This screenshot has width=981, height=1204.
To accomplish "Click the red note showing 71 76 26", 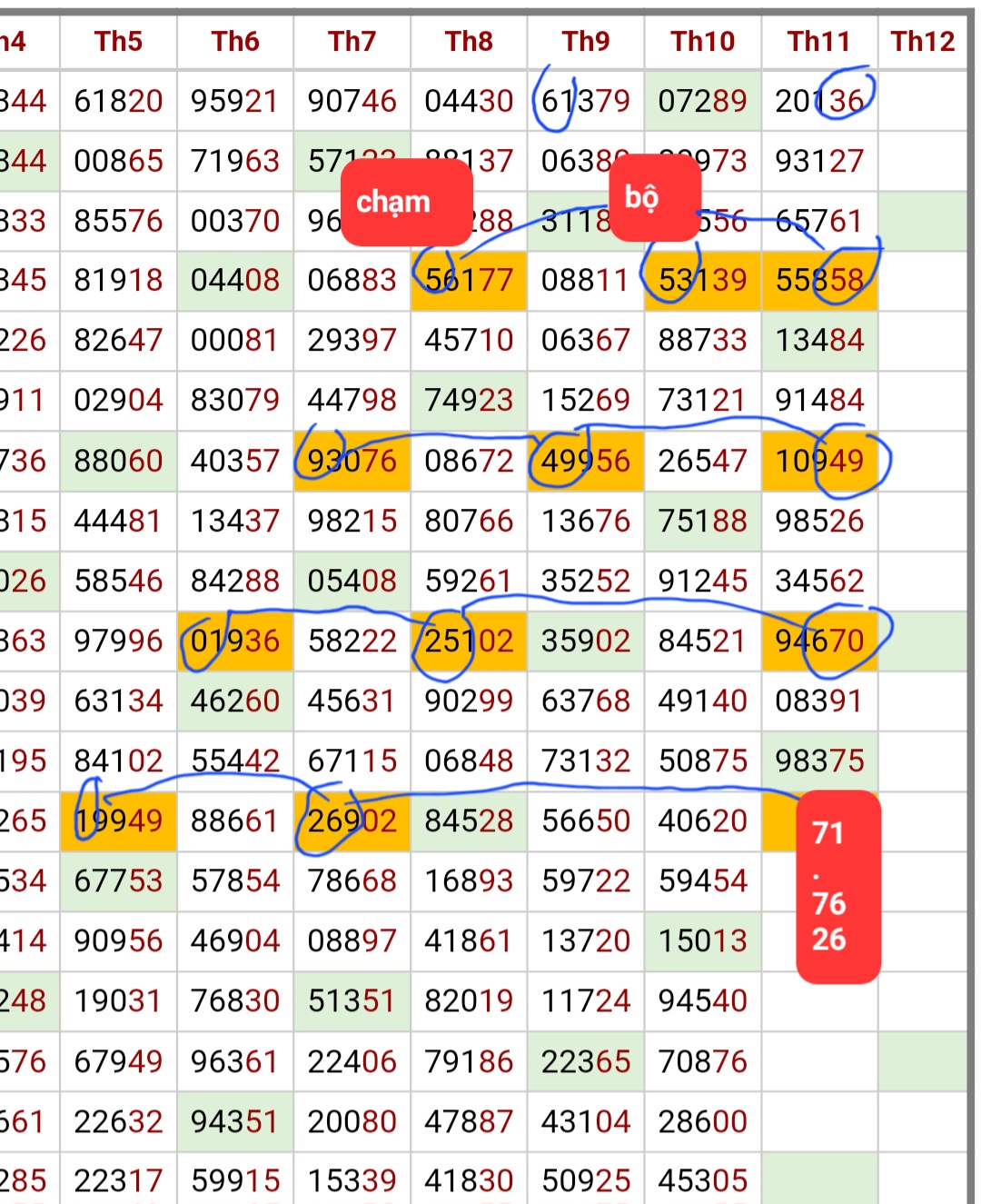I will tap(837, 886).
